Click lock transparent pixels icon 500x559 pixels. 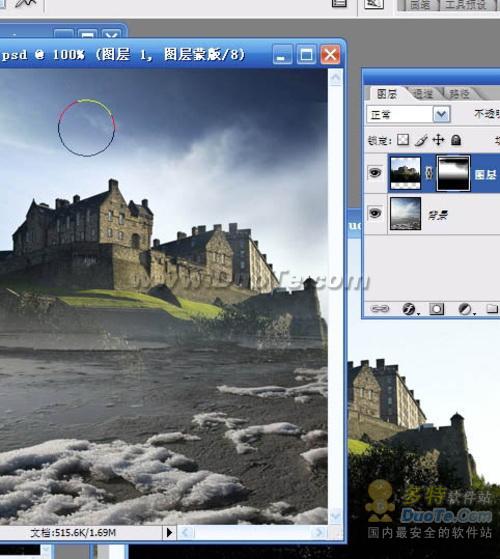click(x=403, y=139)
